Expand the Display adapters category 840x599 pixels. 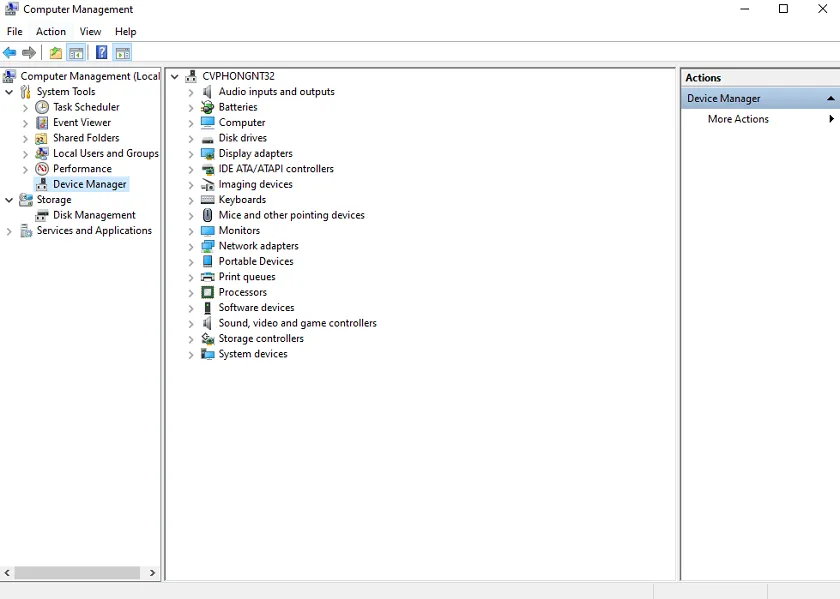pyautogui.click(x=190, y=153)
